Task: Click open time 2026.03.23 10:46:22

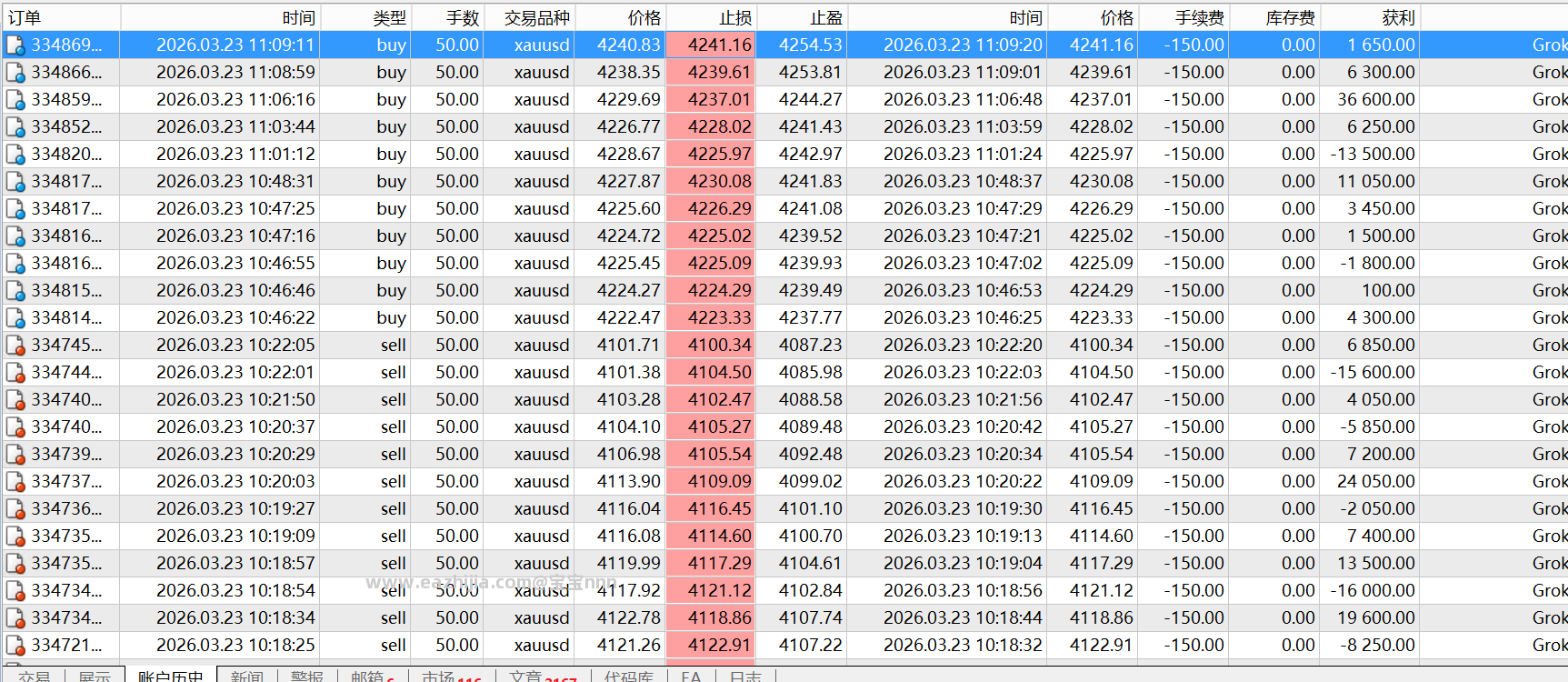Action: (235, 317)
